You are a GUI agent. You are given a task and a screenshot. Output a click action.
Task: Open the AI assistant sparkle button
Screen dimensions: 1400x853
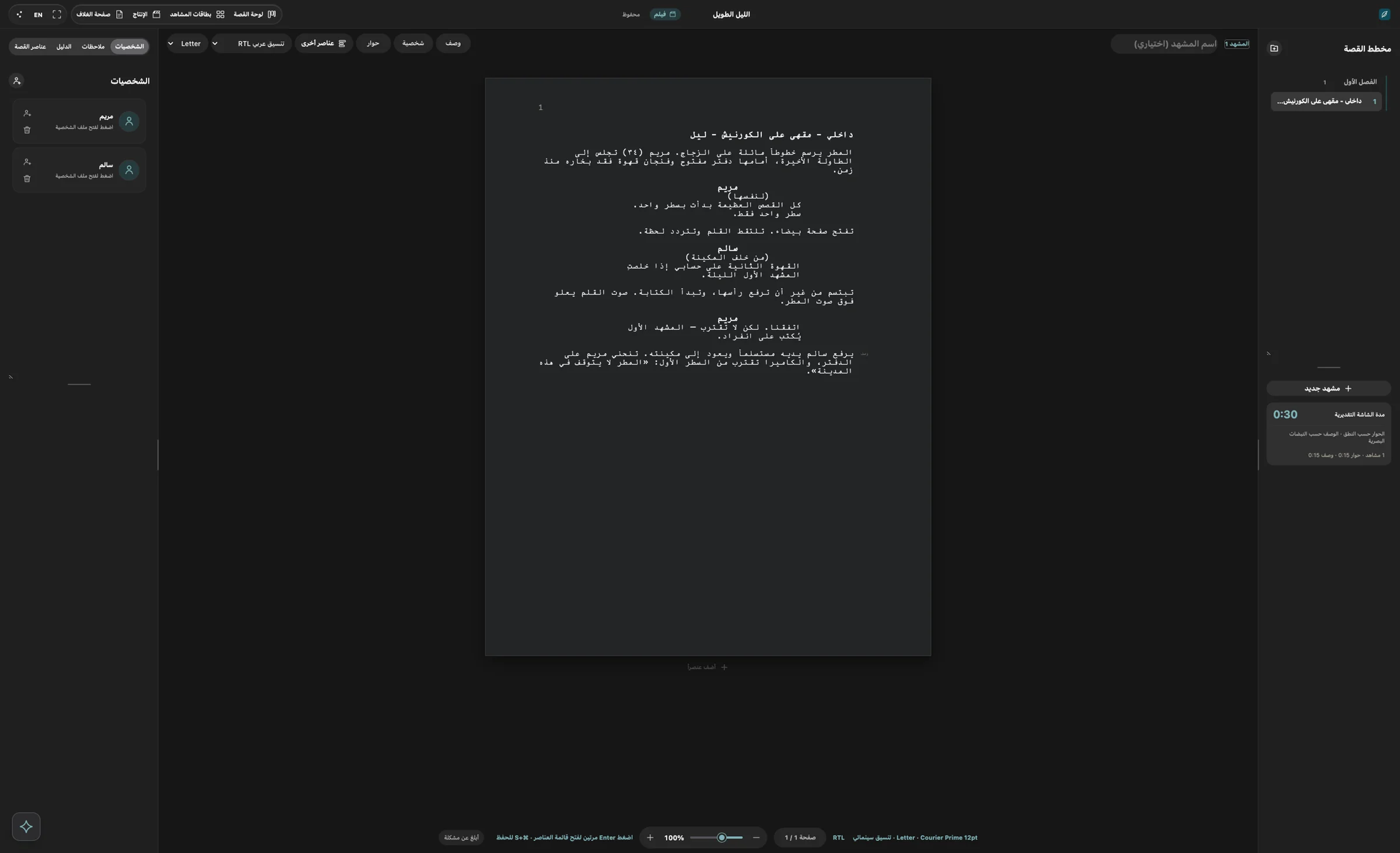tap(26, 826)
